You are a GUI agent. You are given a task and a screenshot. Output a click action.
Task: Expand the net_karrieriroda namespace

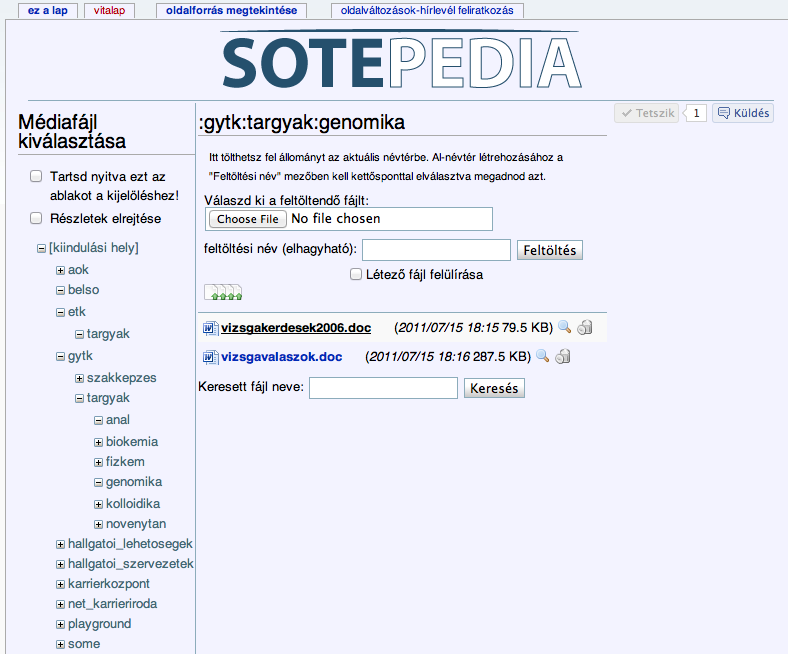tap(60, 604)
